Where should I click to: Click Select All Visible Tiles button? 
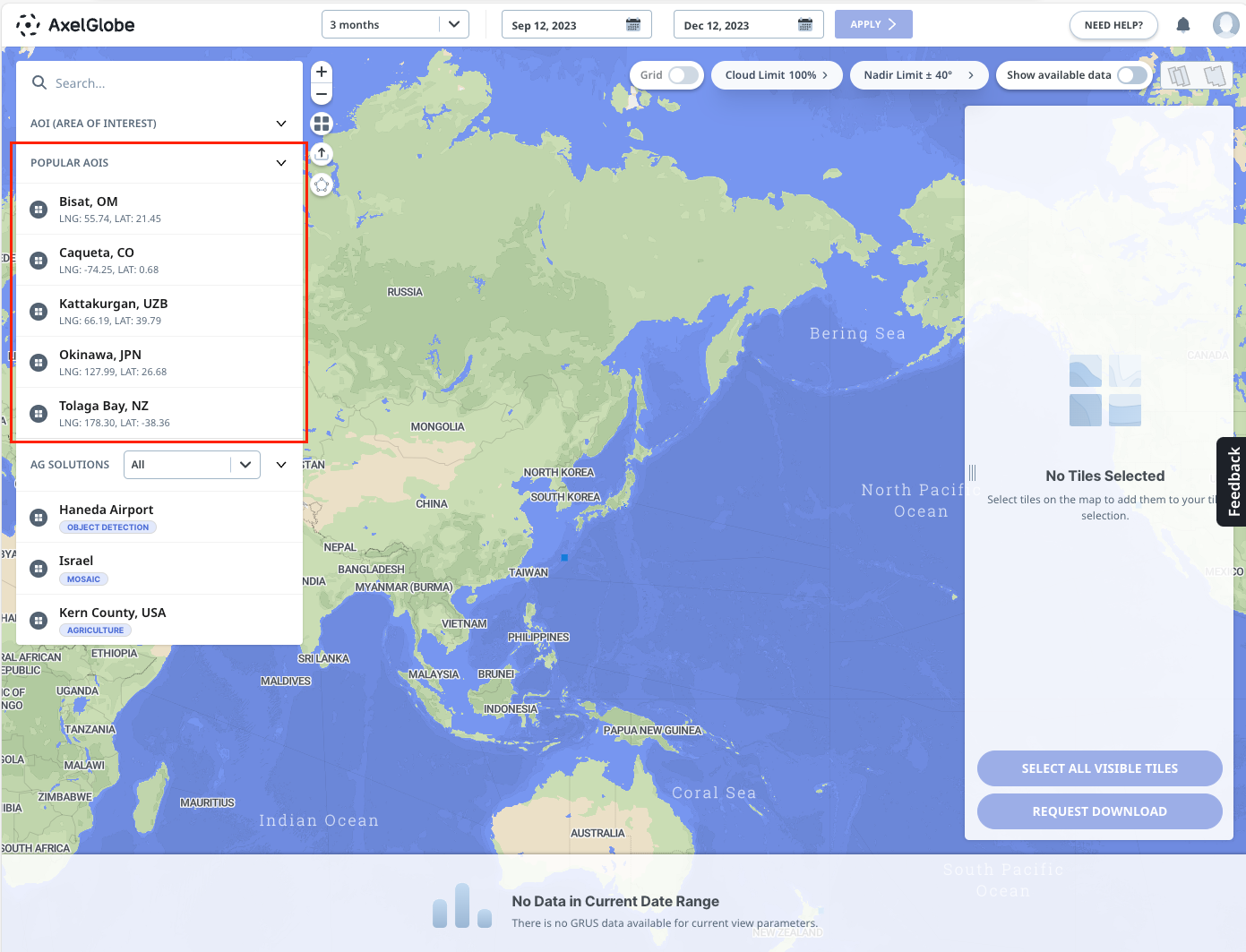tap(1099, 768)
